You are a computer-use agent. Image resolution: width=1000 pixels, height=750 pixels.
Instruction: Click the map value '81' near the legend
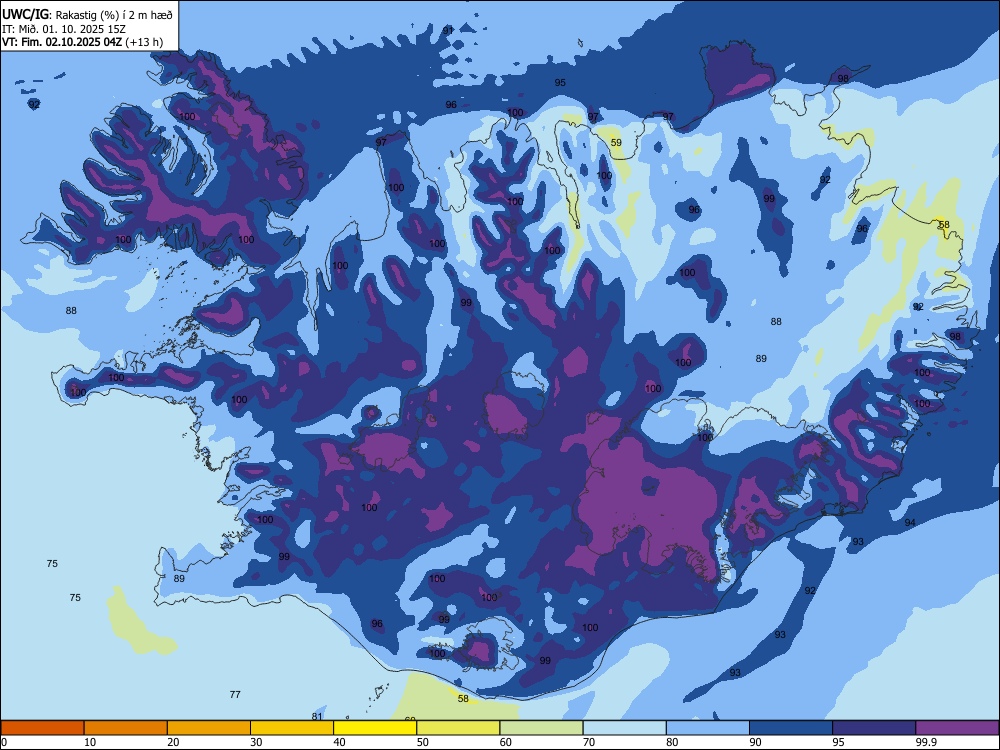(317, 716)
